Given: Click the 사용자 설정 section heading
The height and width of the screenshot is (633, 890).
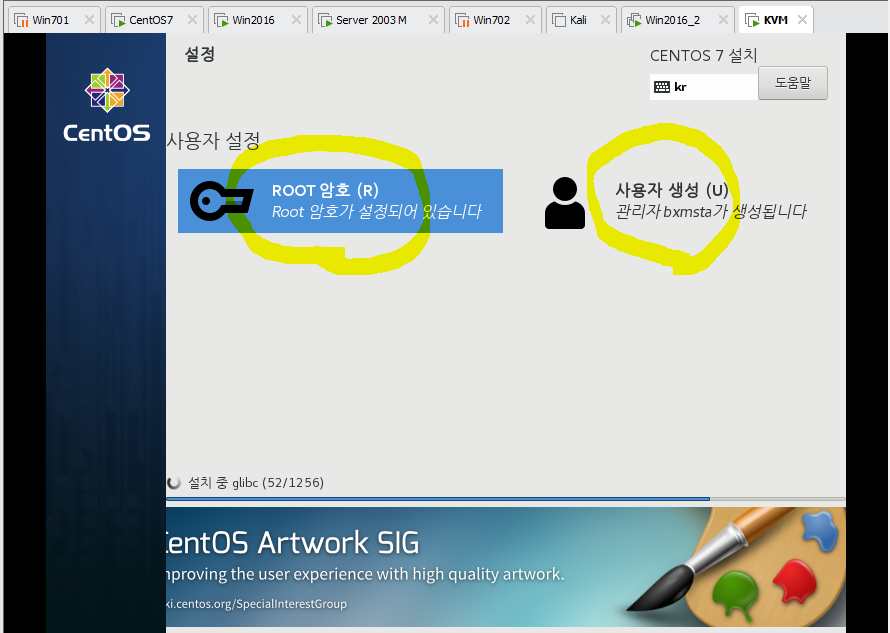Looking at the screenshot, I should [213, 141].
